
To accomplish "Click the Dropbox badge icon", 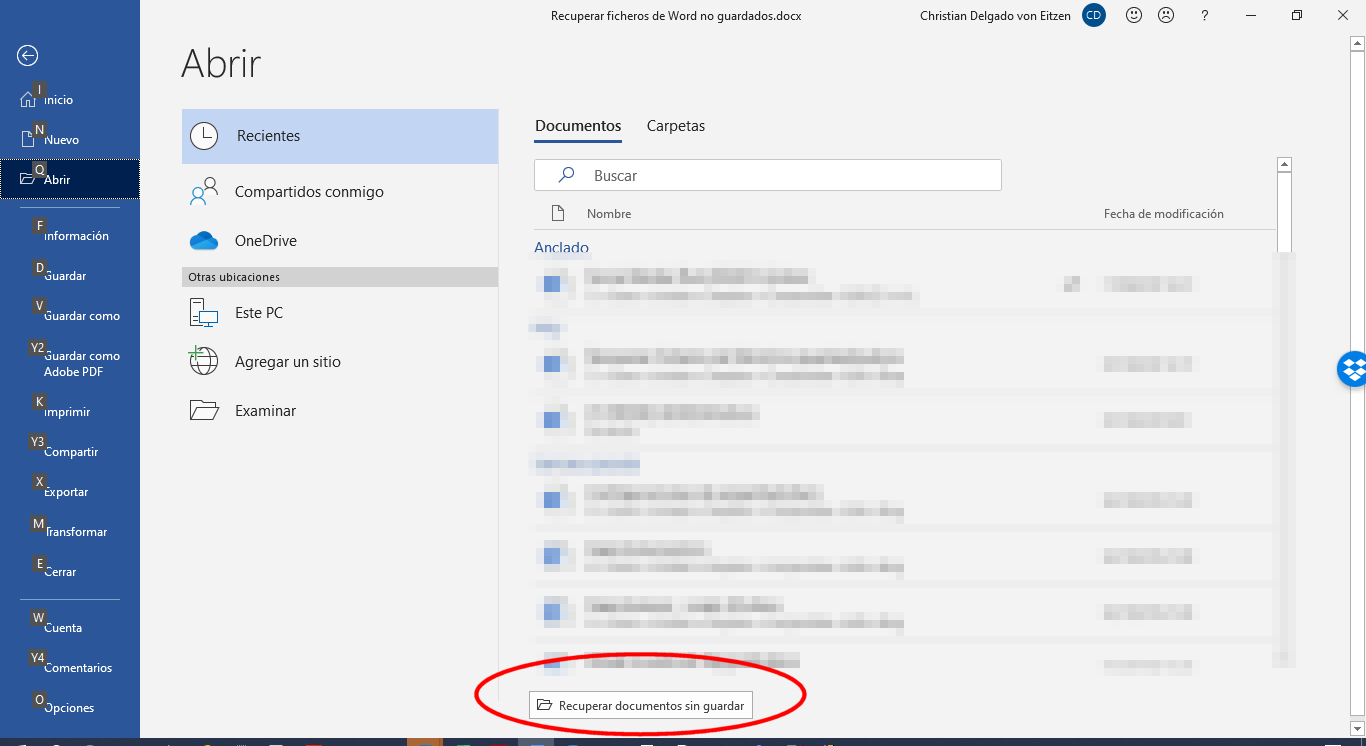I will 1352,369.
